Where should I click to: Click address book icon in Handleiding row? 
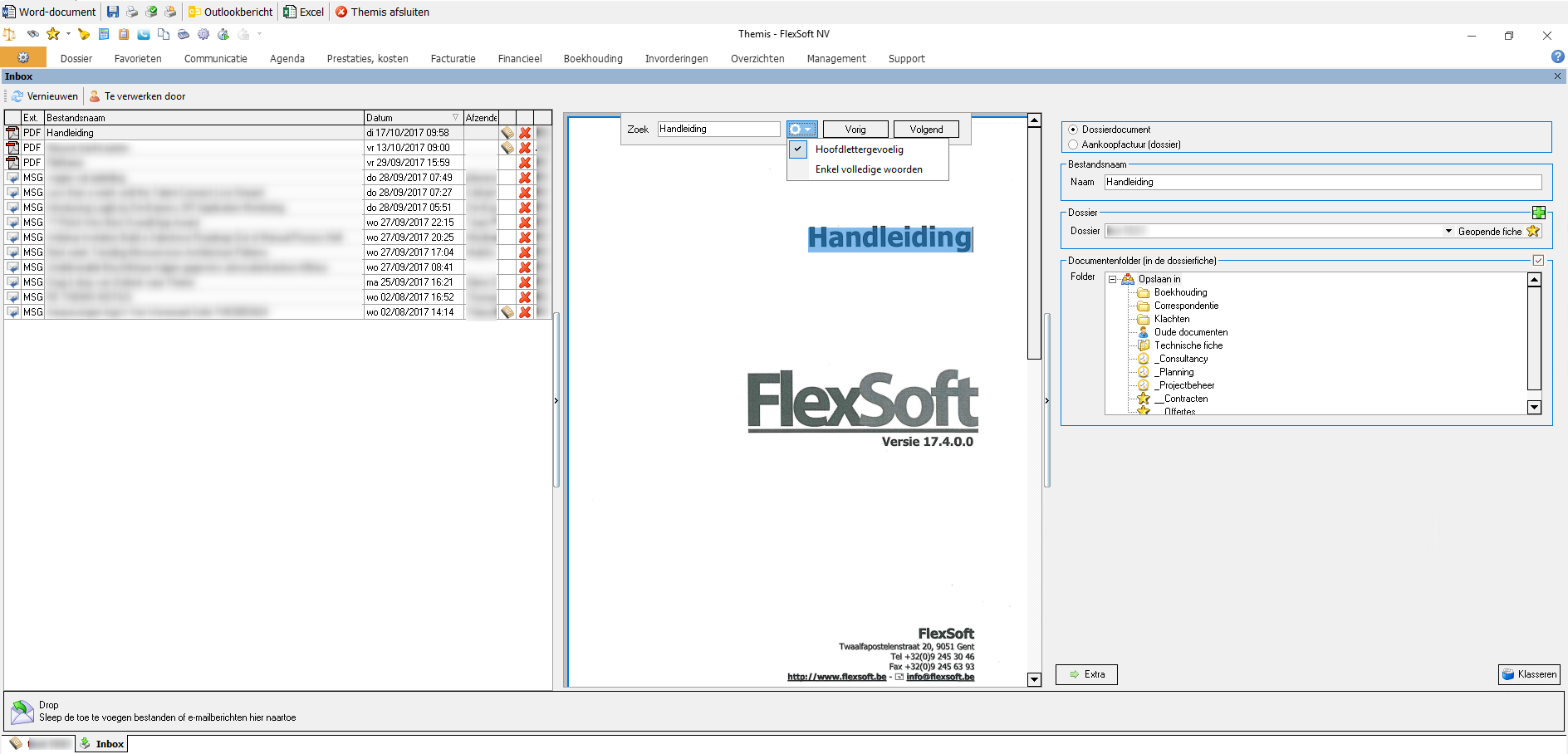pyautogui.click(x=507, y=133)
